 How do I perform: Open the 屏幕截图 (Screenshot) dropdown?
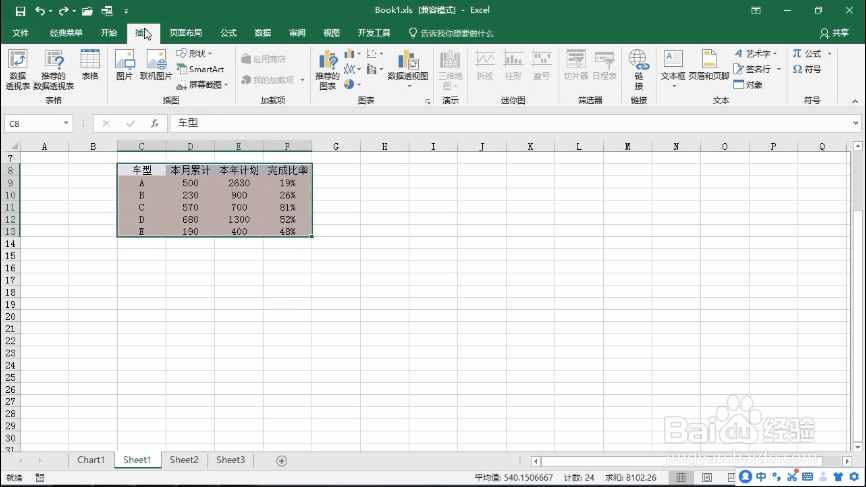tap(202, 84)
